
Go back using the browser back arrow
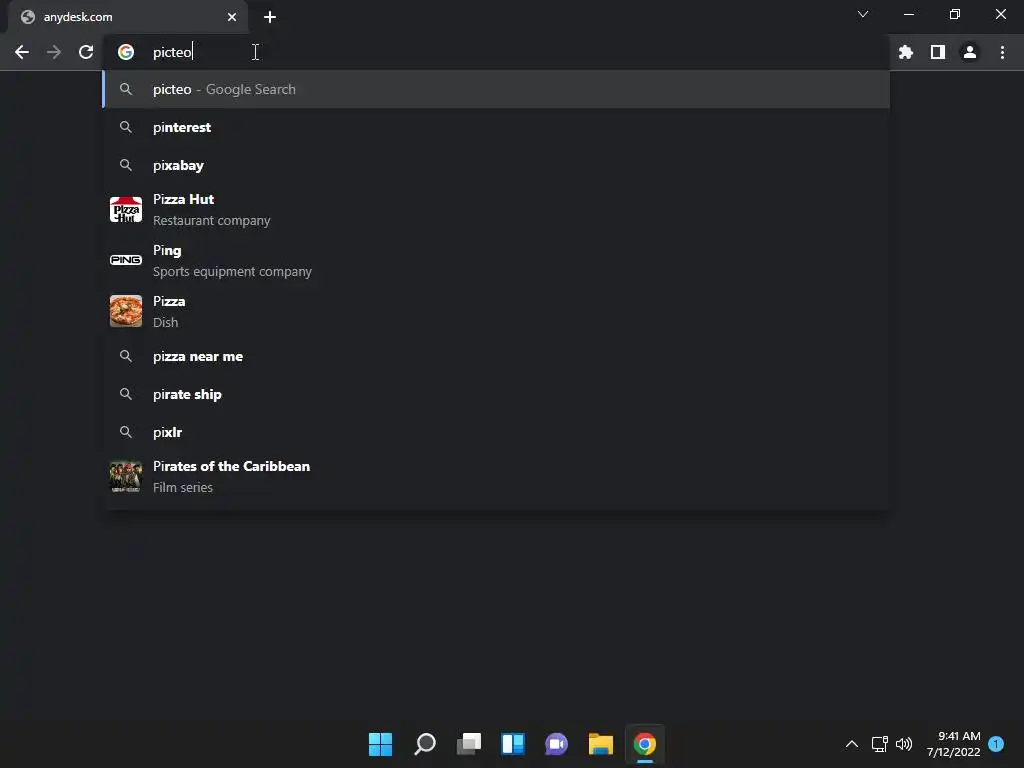point(22,52)
